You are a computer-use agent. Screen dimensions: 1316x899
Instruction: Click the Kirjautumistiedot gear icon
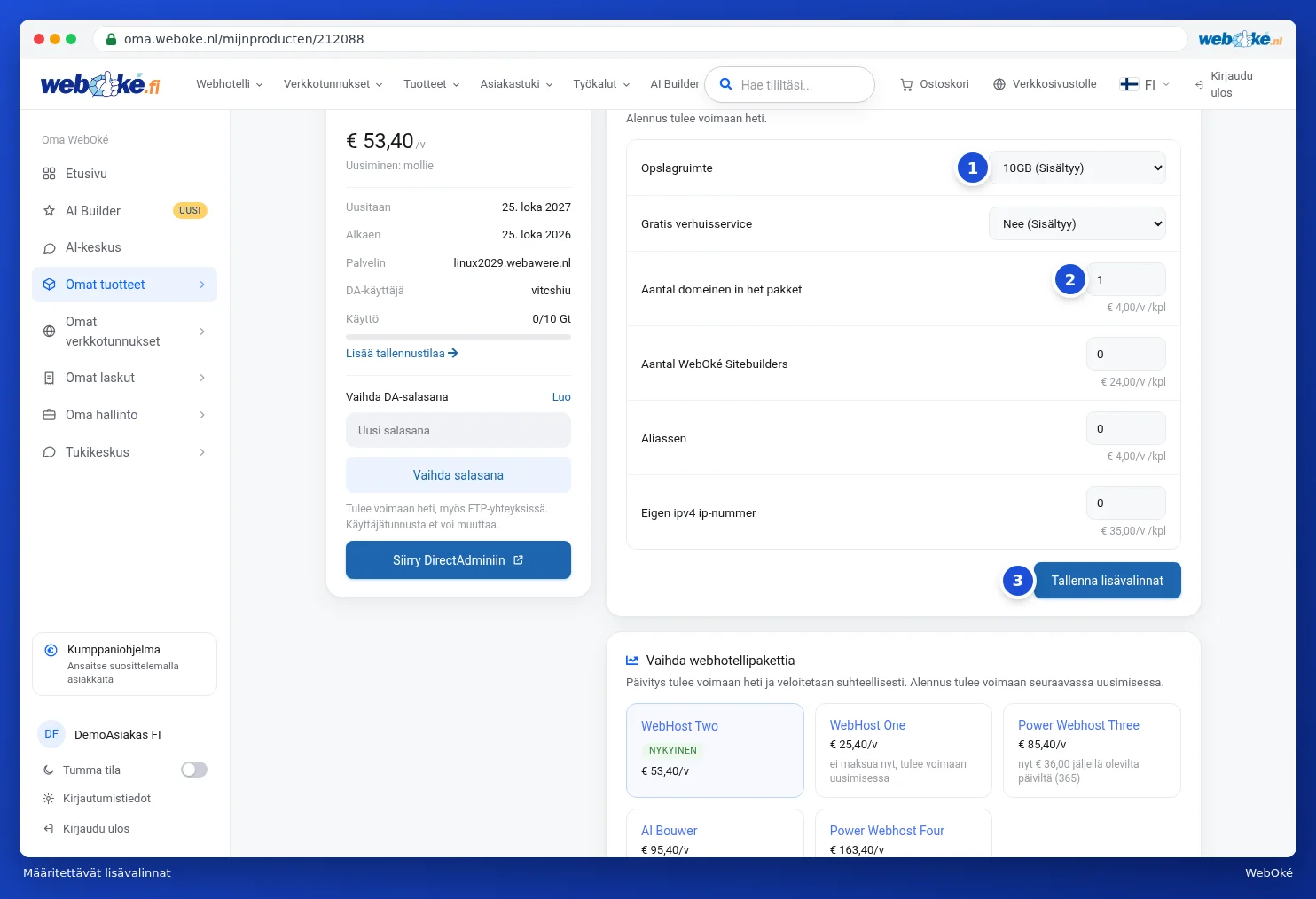click(x=48, y=799)
